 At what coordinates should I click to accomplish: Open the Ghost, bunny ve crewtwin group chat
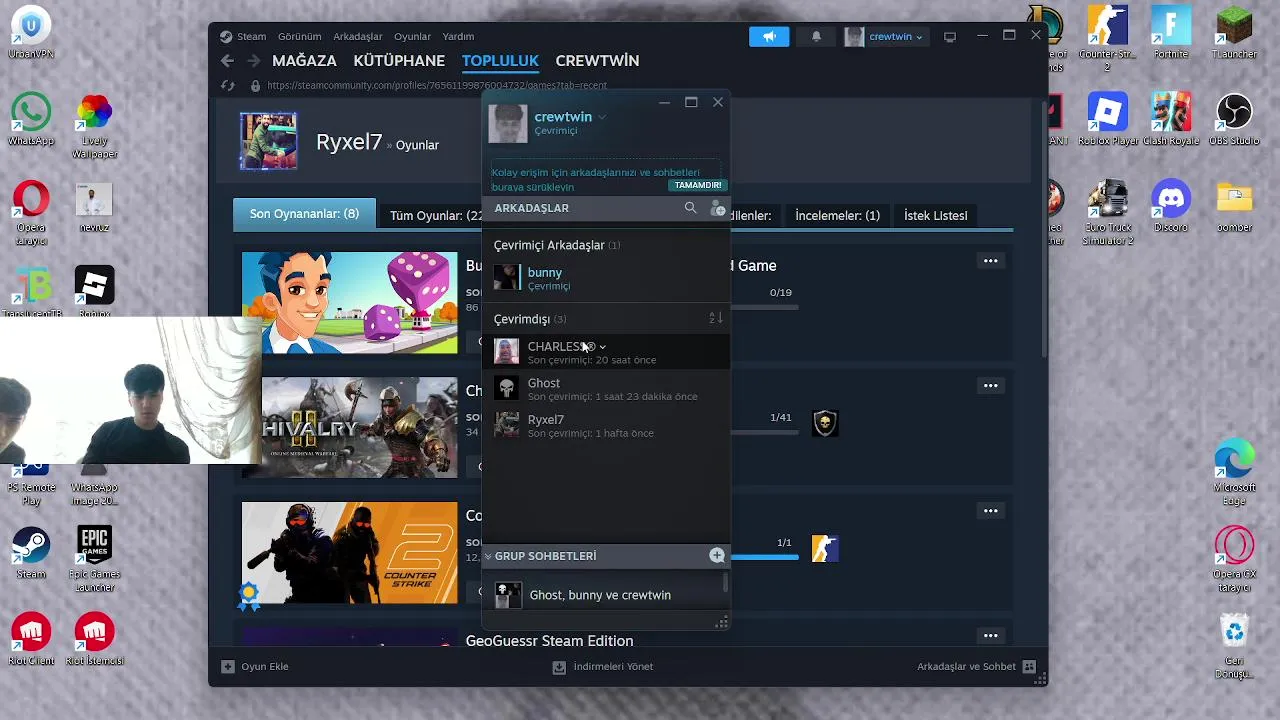606,595
